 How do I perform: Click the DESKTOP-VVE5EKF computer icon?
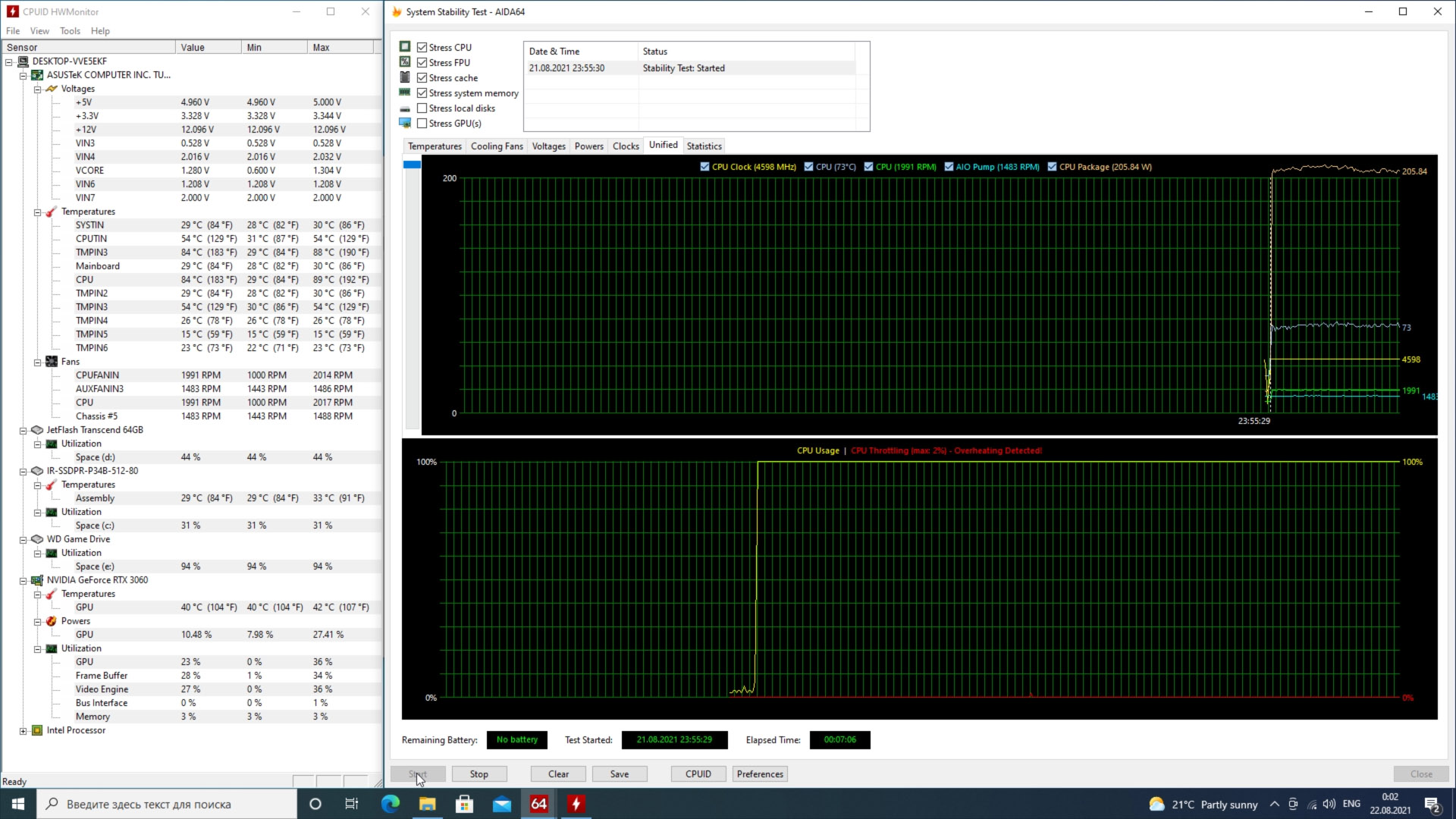click(x=23, y=61)
